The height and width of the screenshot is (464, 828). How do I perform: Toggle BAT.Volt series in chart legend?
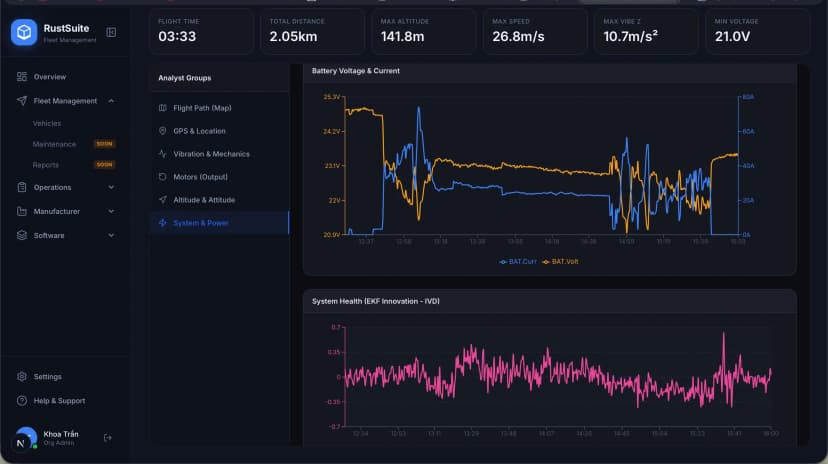560,261
